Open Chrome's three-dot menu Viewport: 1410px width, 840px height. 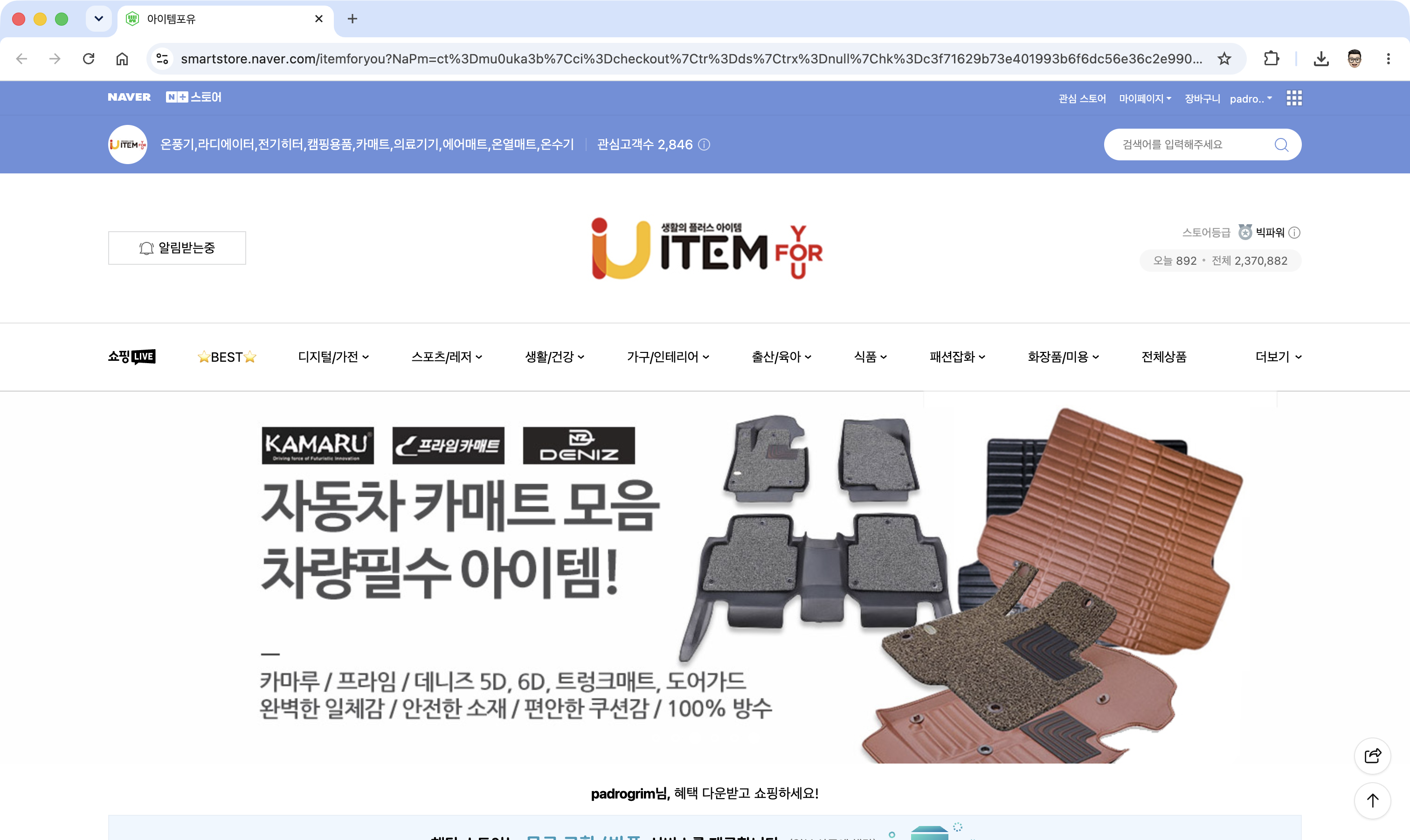1388,59
